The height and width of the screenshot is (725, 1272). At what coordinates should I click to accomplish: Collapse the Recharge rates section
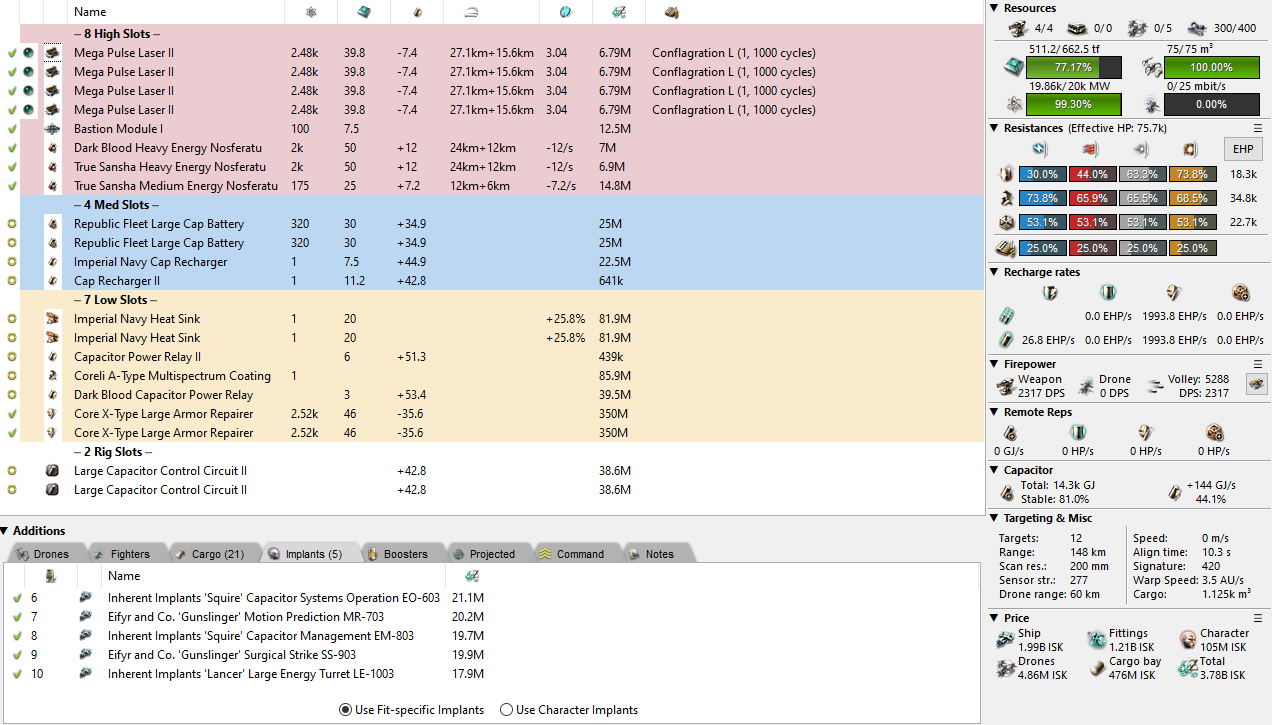[995, 272]
